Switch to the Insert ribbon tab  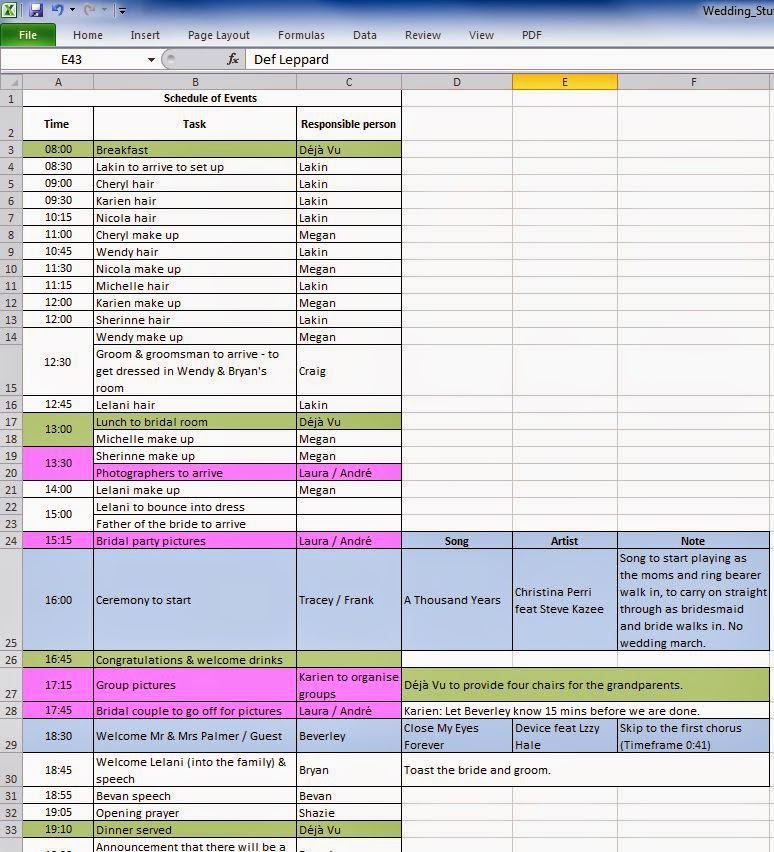pos(145,35)
